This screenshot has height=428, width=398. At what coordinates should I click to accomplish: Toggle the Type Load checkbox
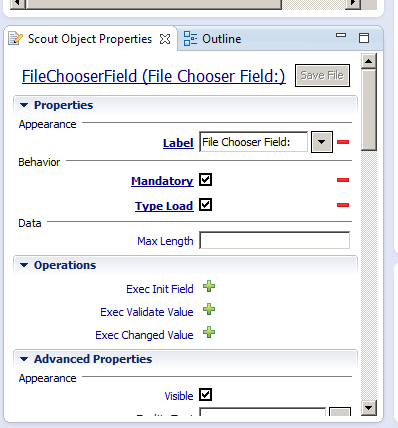pyautogui.click(x=205, y=205)
